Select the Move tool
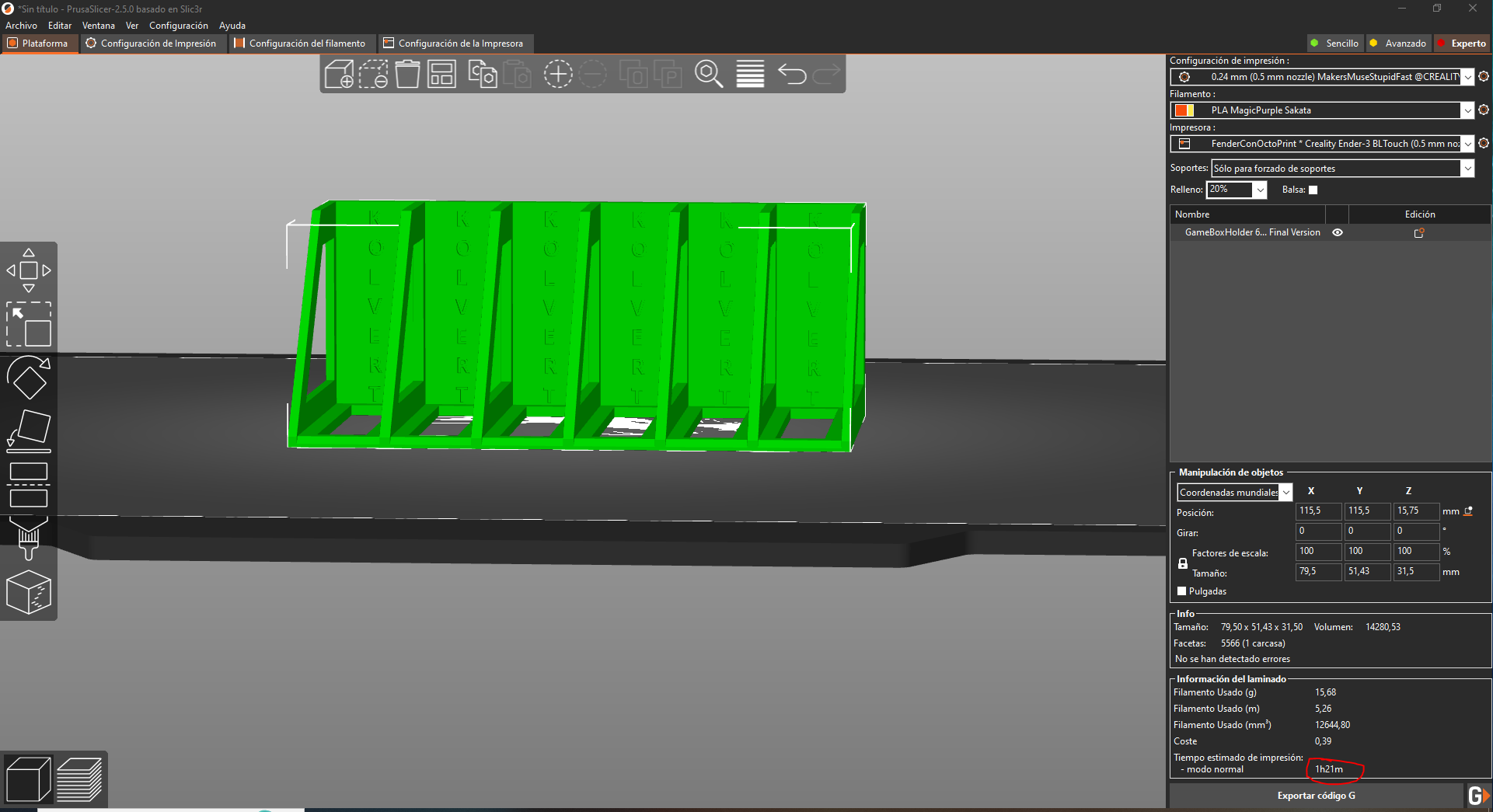The width and height of the screenshot is (1493, 812). click(x=29, y=270)
